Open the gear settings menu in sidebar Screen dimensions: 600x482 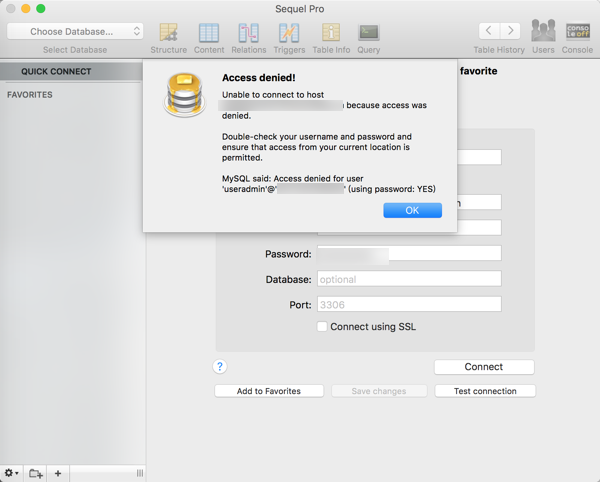(x=11, y=473)
